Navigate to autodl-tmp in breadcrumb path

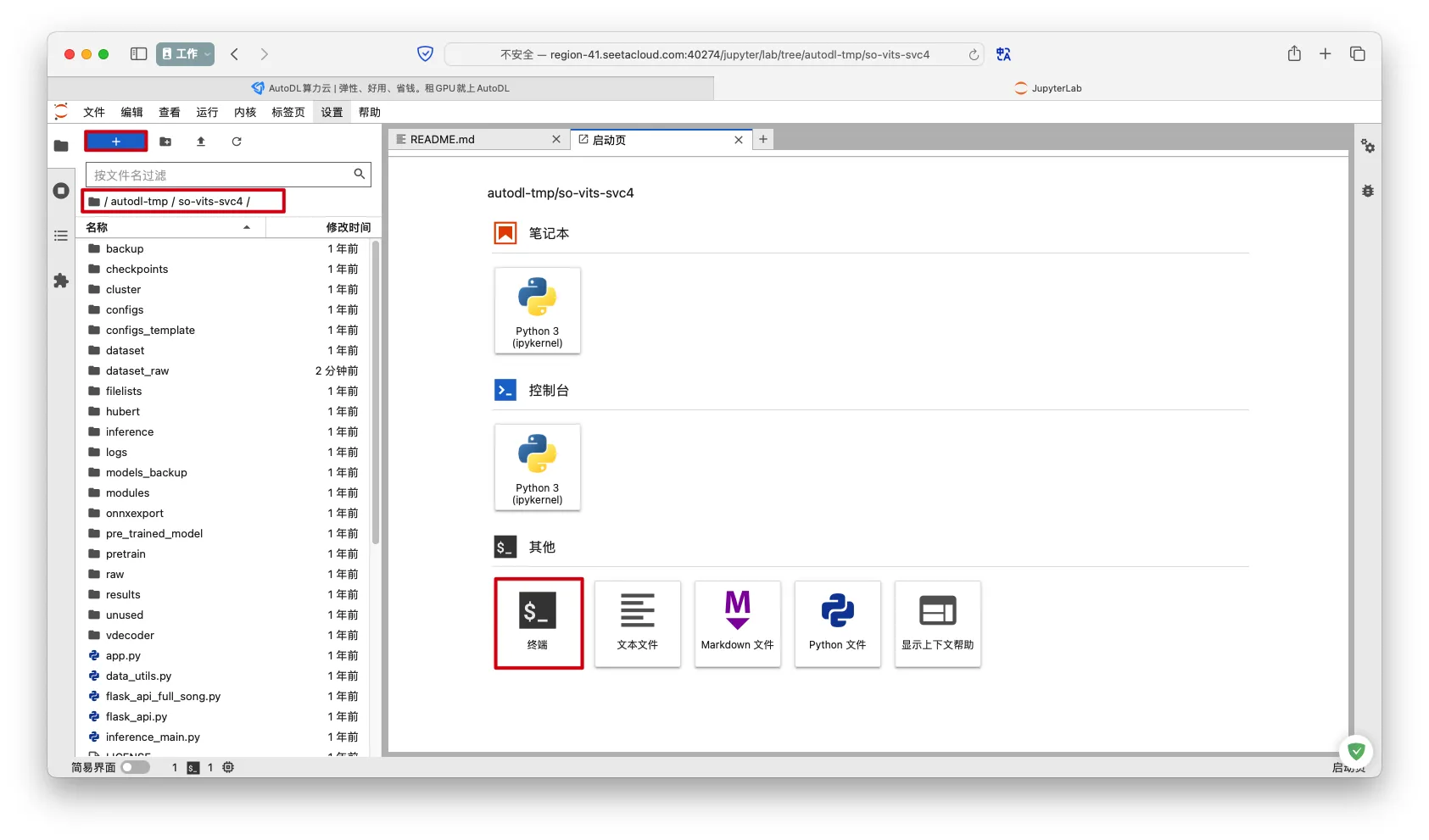(139, 201)
